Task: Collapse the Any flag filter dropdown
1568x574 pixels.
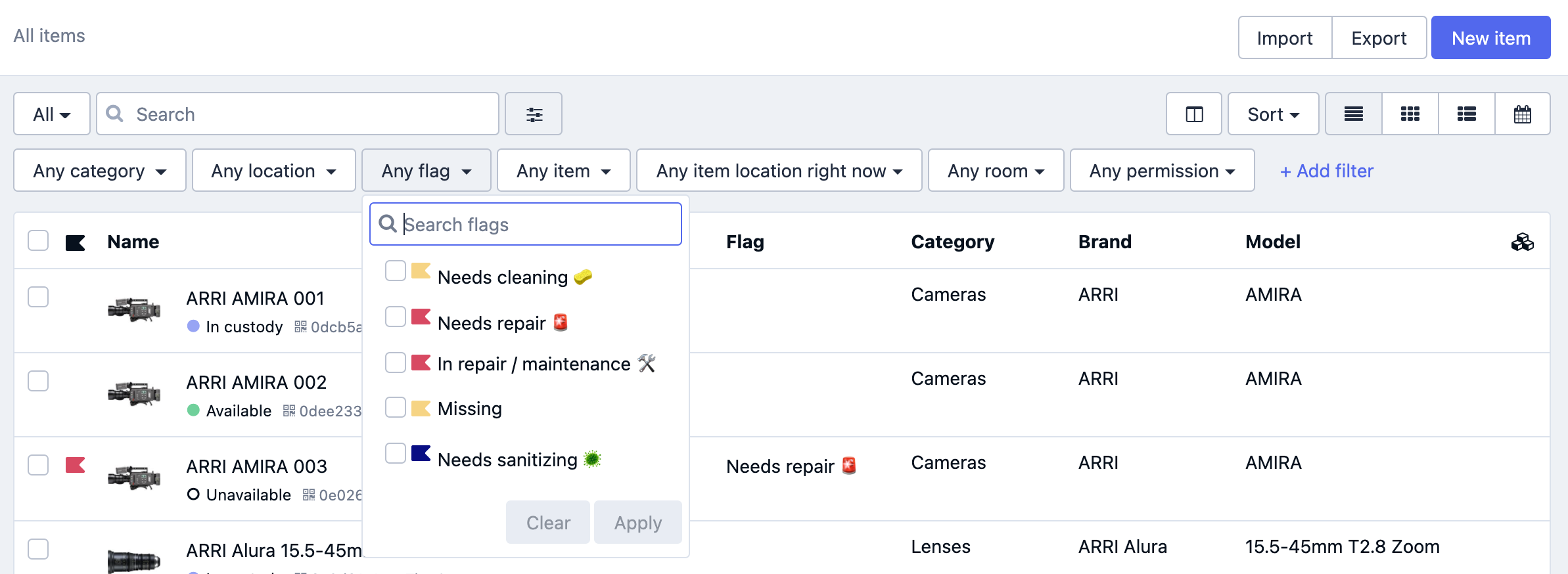Action: coord(427,171)
